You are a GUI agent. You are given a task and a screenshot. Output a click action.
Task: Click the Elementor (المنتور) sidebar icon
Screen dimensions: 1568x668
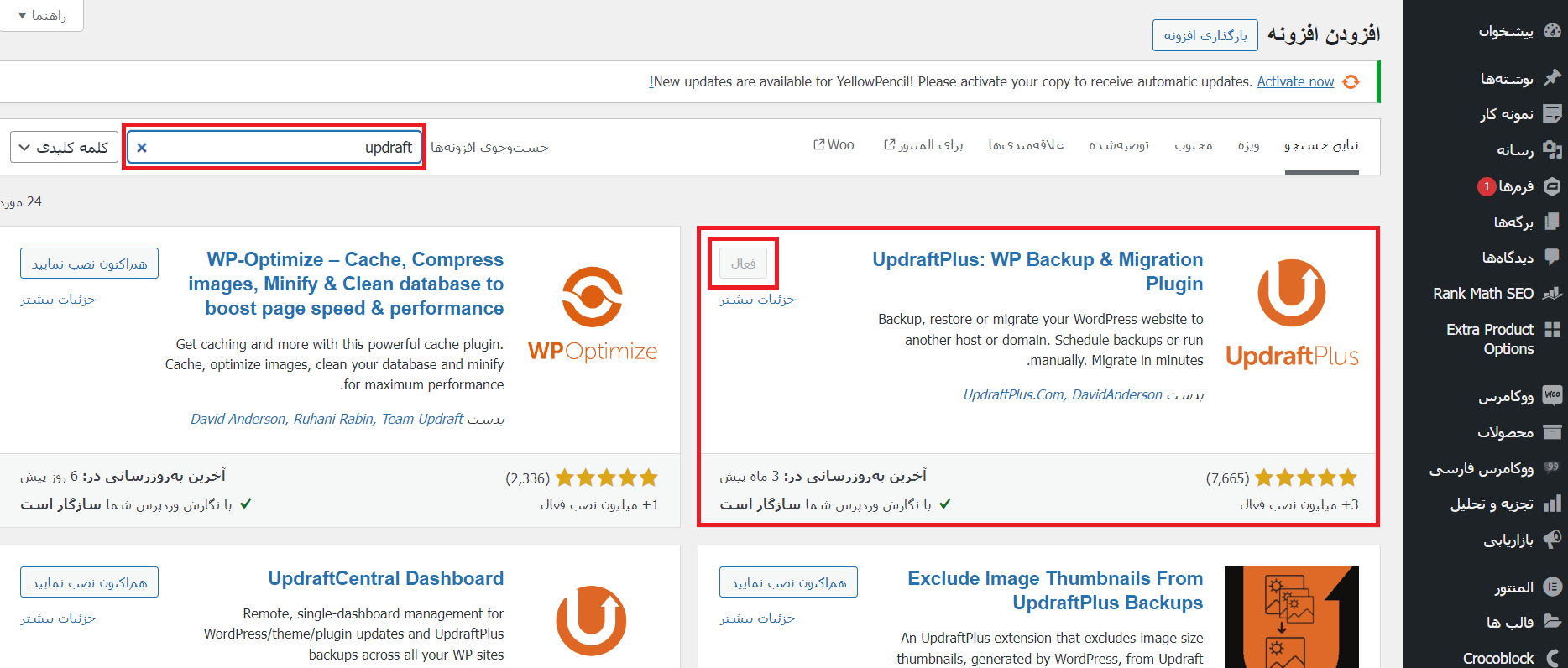pyautogui.click(x=1552, y=587)
